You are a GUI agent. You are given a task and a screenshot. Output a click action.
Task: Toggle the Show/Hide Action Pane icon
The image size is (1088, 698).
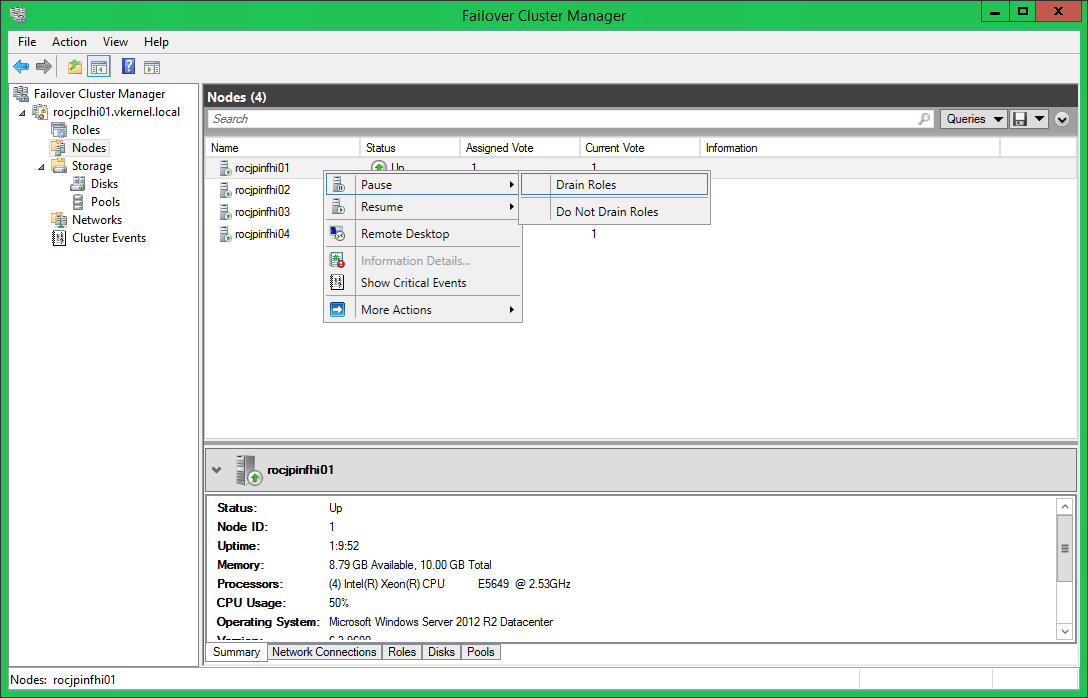click(x=152, y=67)
